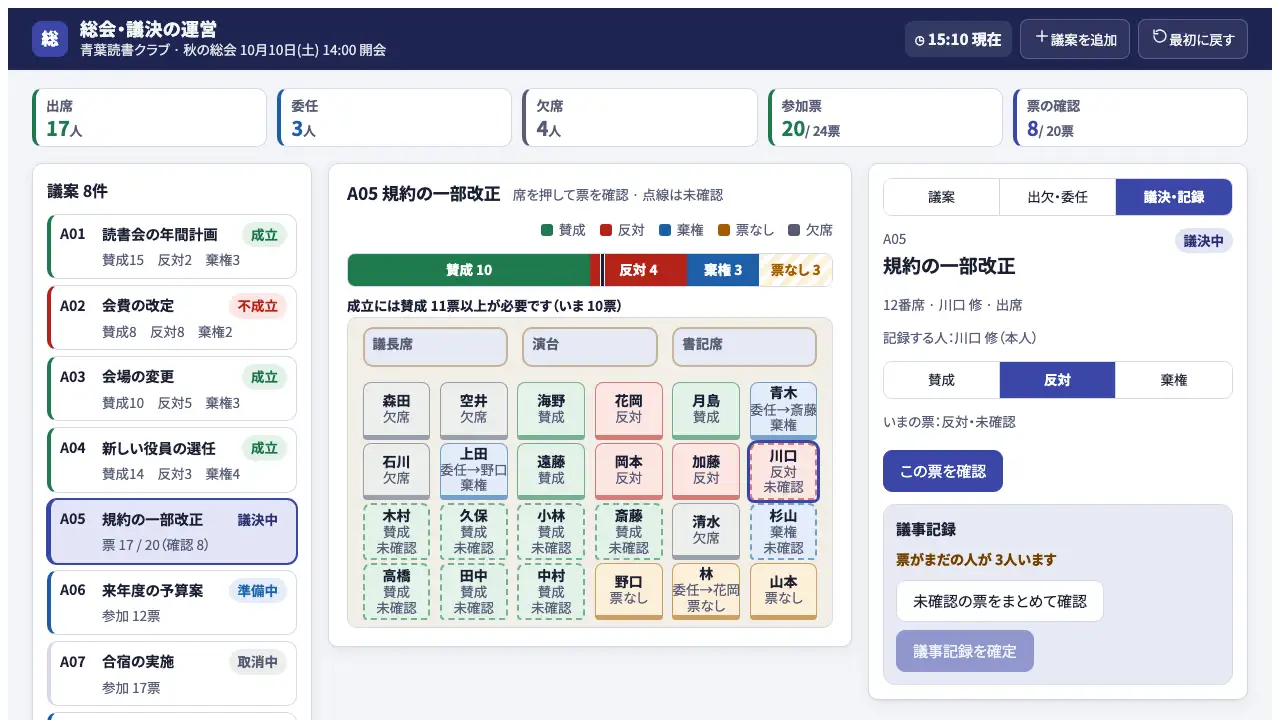Click the red 反対 4 bar segment
1280x720 pixels.
[x=639, y=270]
